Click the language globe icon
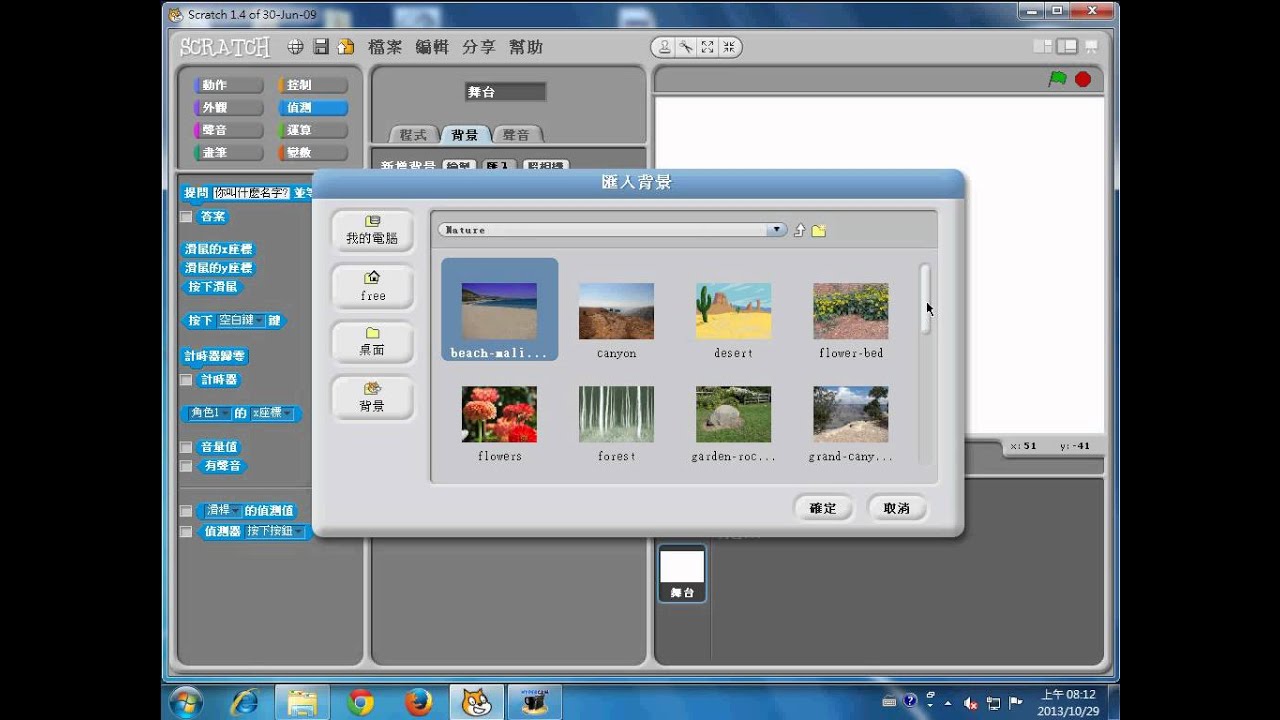The height and width of the screenshot is (720, 1280). tap(295, 47)
